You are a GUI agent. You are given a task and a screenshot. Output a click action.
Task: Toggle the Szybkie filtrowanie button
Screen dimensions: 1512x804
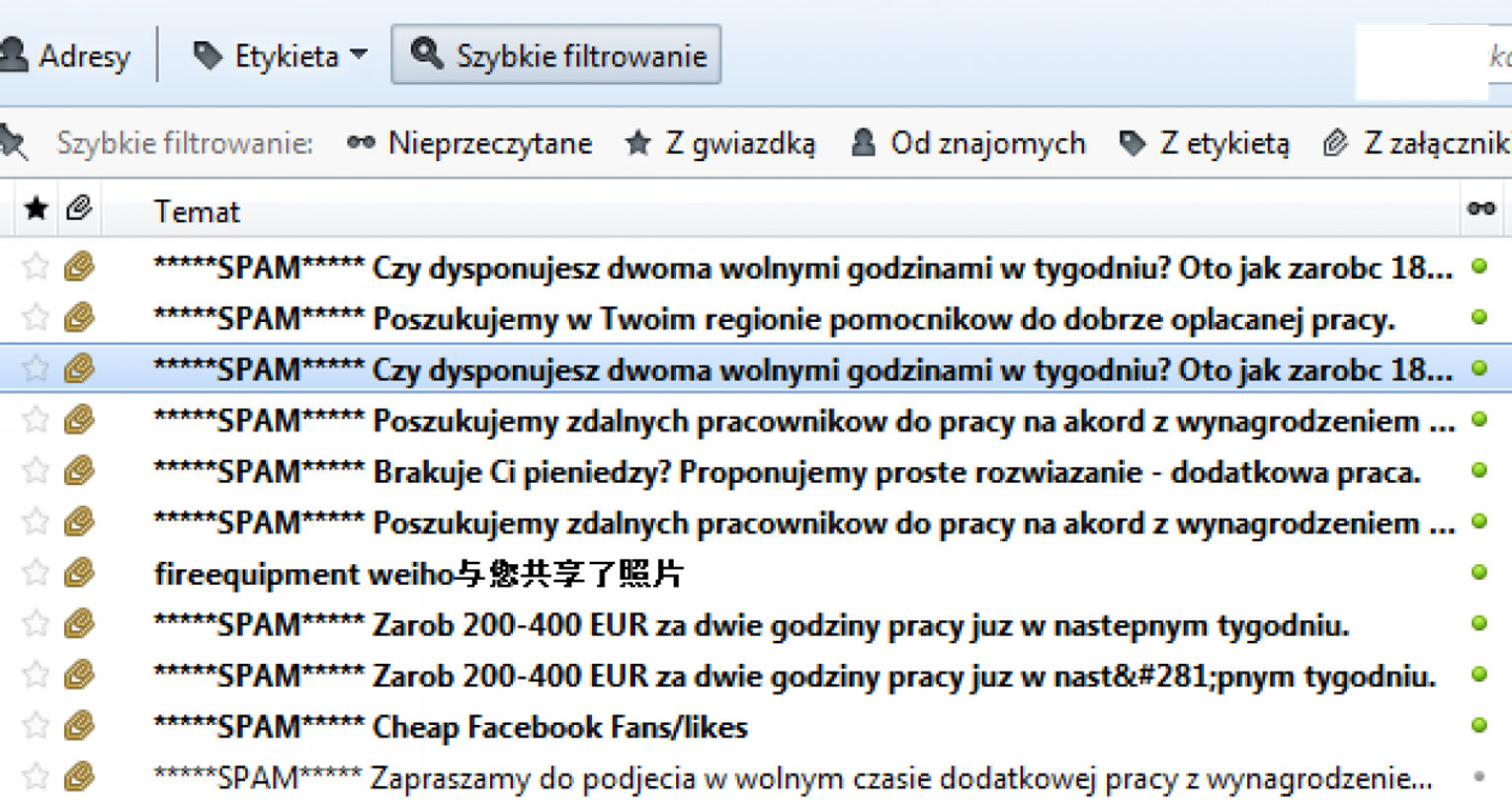point(556,55)
